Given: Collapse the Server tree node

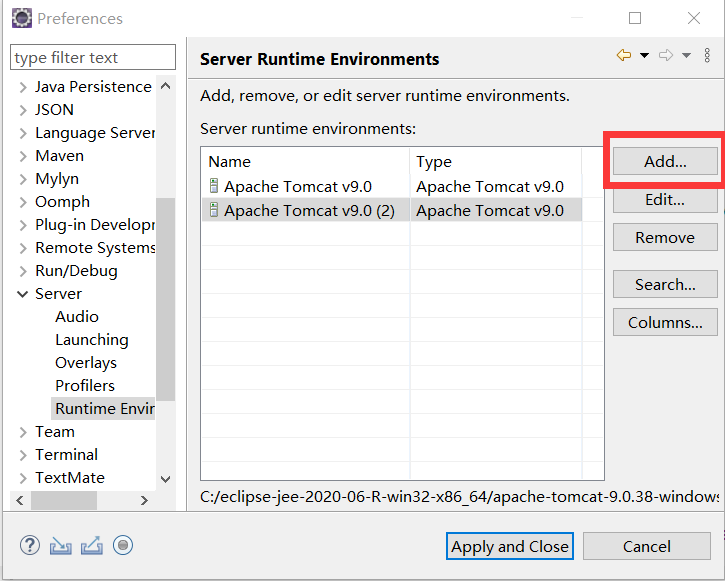Looking at the screenshot, I should point(23,294).
